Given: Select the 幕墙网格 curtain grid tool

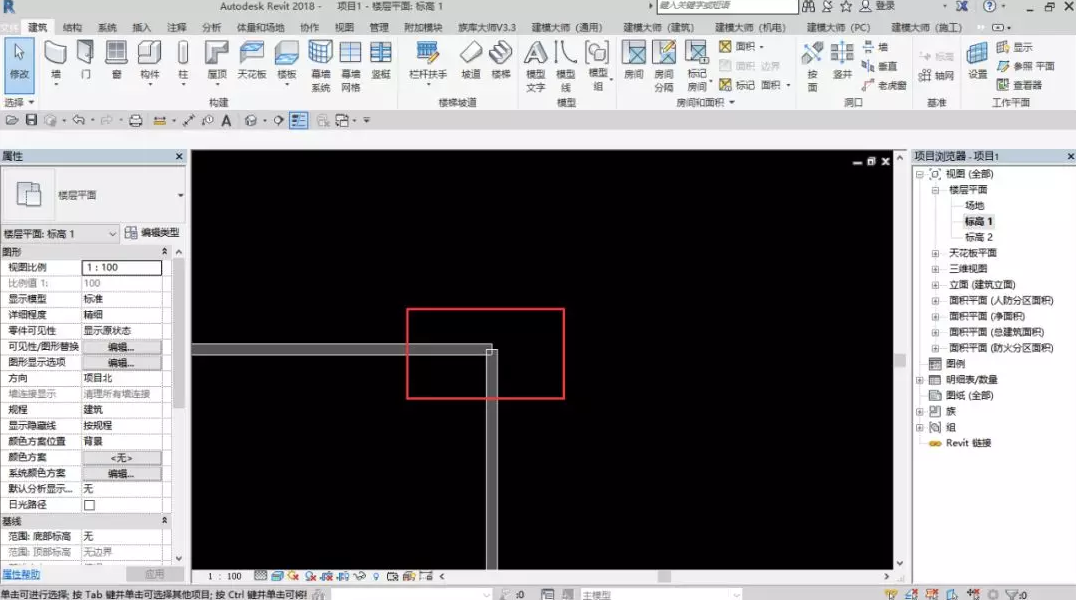Looking at the screenshot, I should 351,66.
